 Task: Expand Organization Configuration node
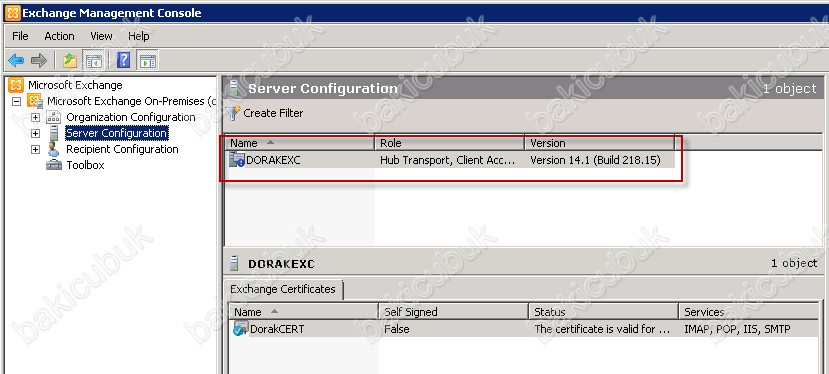click(x=35, y=117)
